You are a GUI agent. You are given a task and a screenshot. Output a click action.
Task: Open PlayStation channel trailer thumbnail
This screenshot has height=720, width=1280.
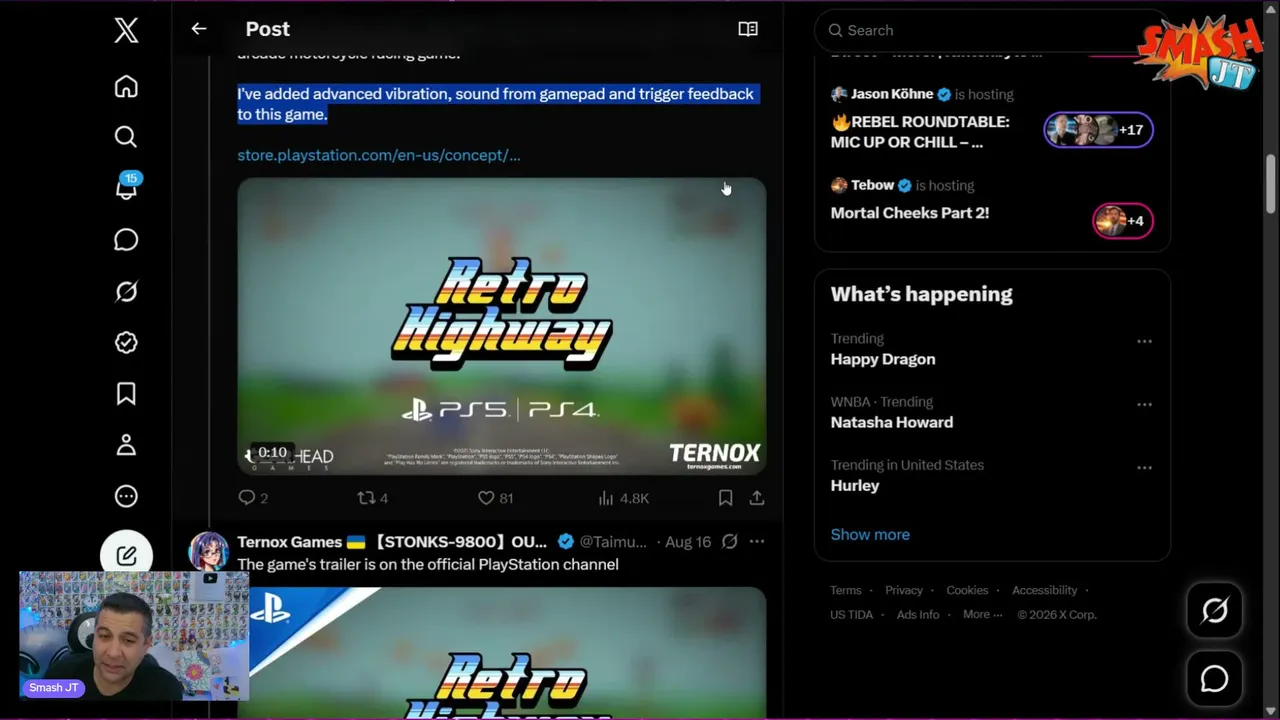click(x=502, y=652)
